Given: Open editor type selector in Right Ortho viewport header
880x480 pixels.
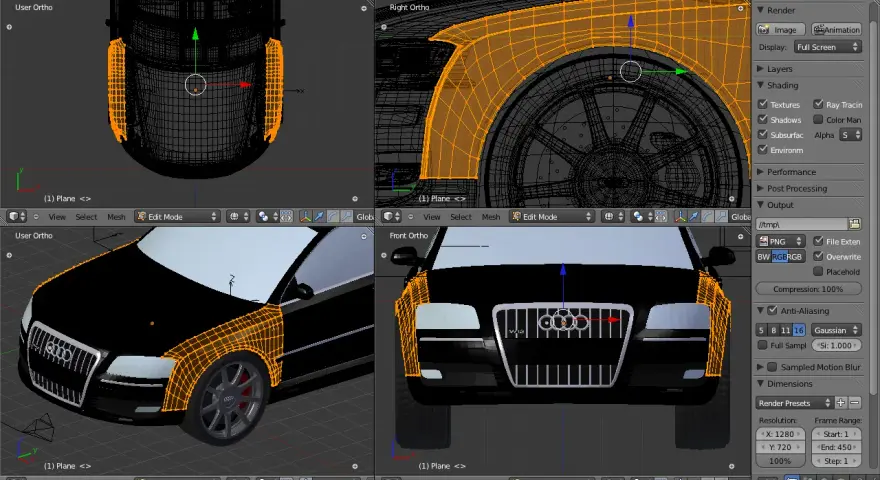Looking at the screenshot, I should coord(392,216).
